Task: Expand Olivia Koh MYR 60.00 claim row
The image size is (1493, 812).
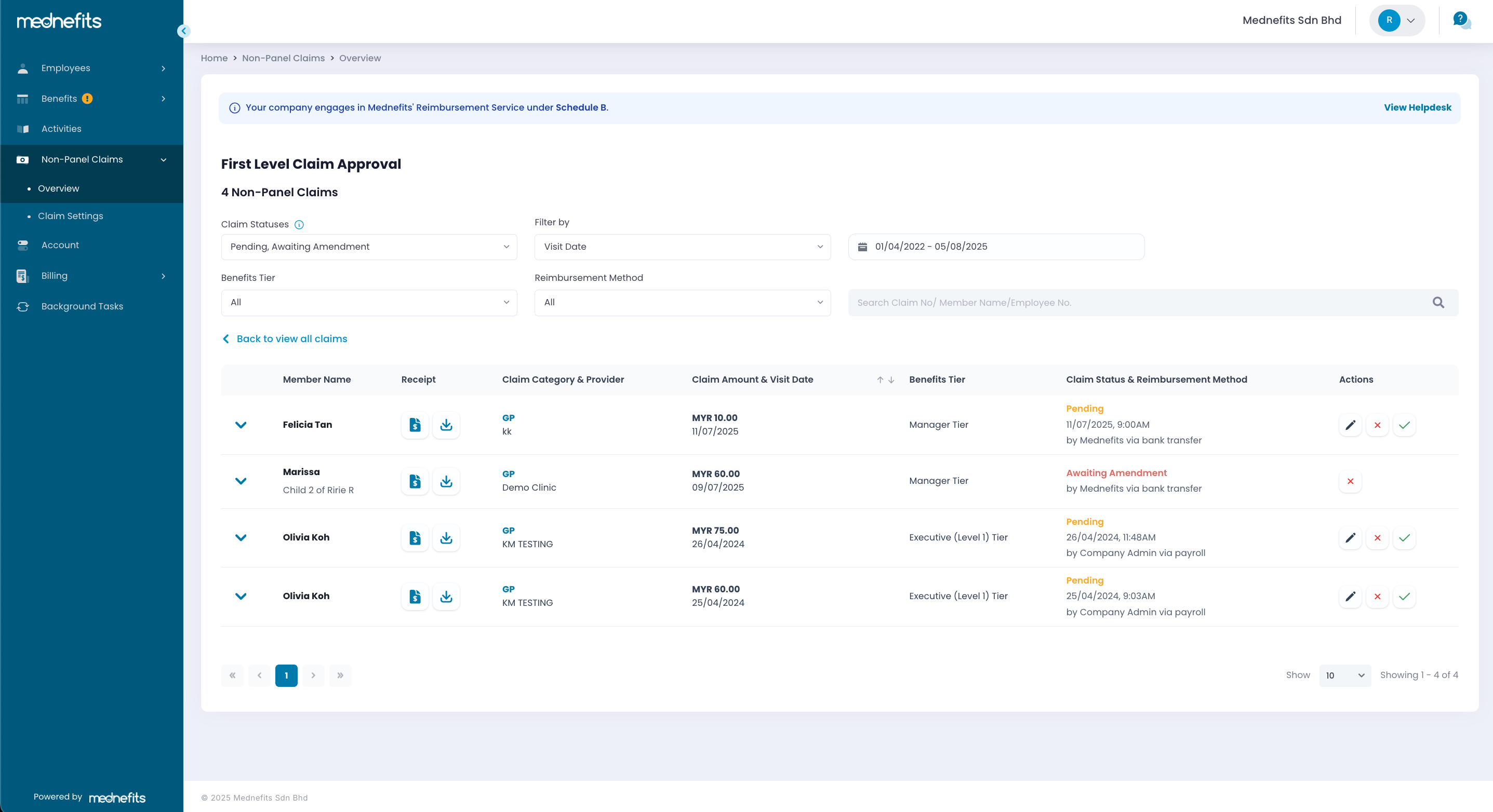Action: (x=241, y=596)
